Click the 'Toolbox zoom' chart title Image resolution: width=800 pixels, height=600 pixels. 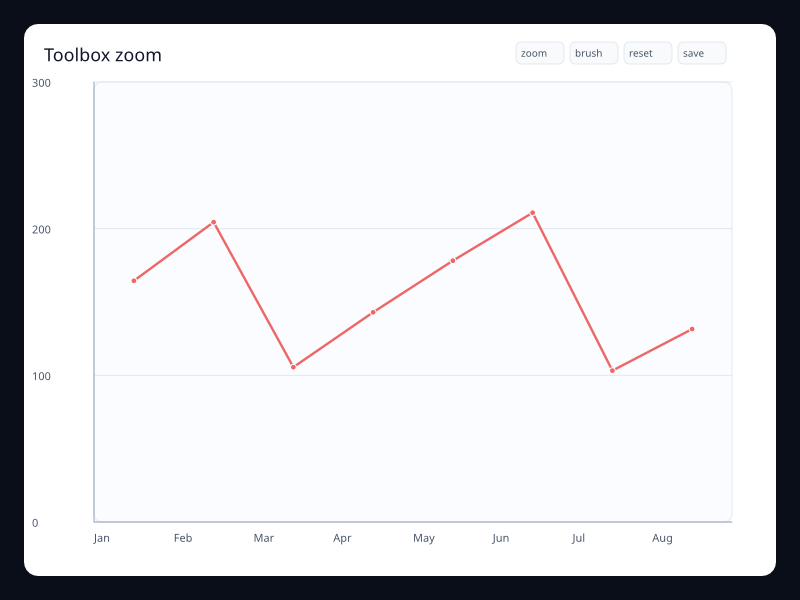pos(103,55)
